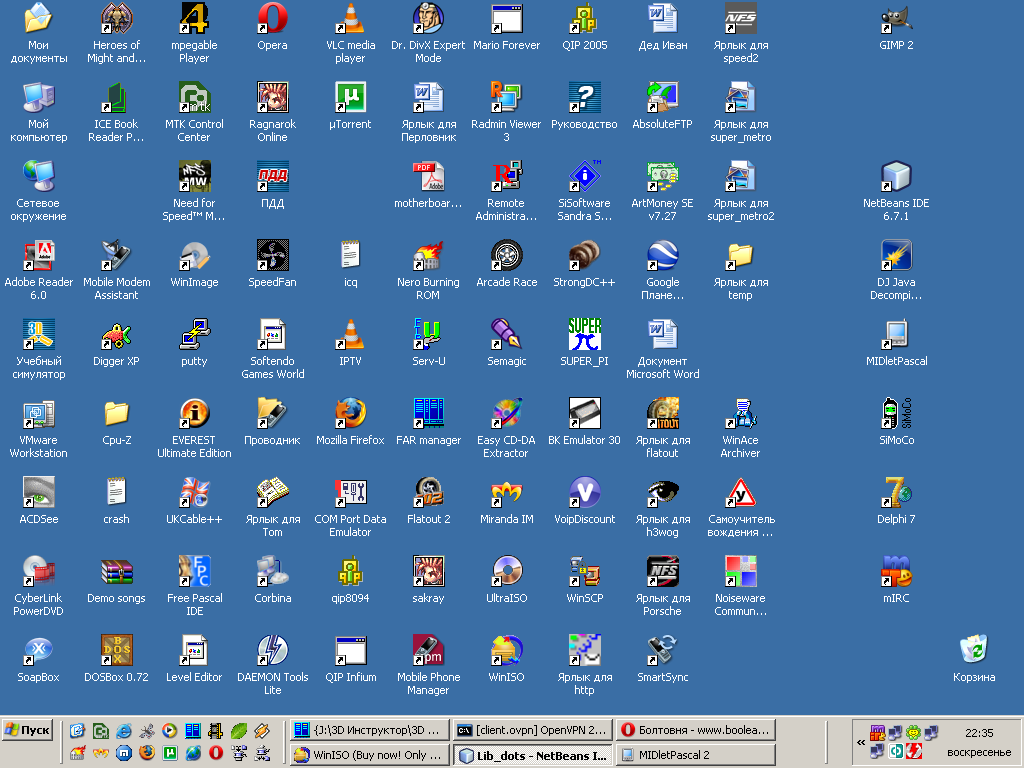Screen dimensions: 1024x768
Task: Click the system tray clock showing 22:35
Action: [979, 733]
